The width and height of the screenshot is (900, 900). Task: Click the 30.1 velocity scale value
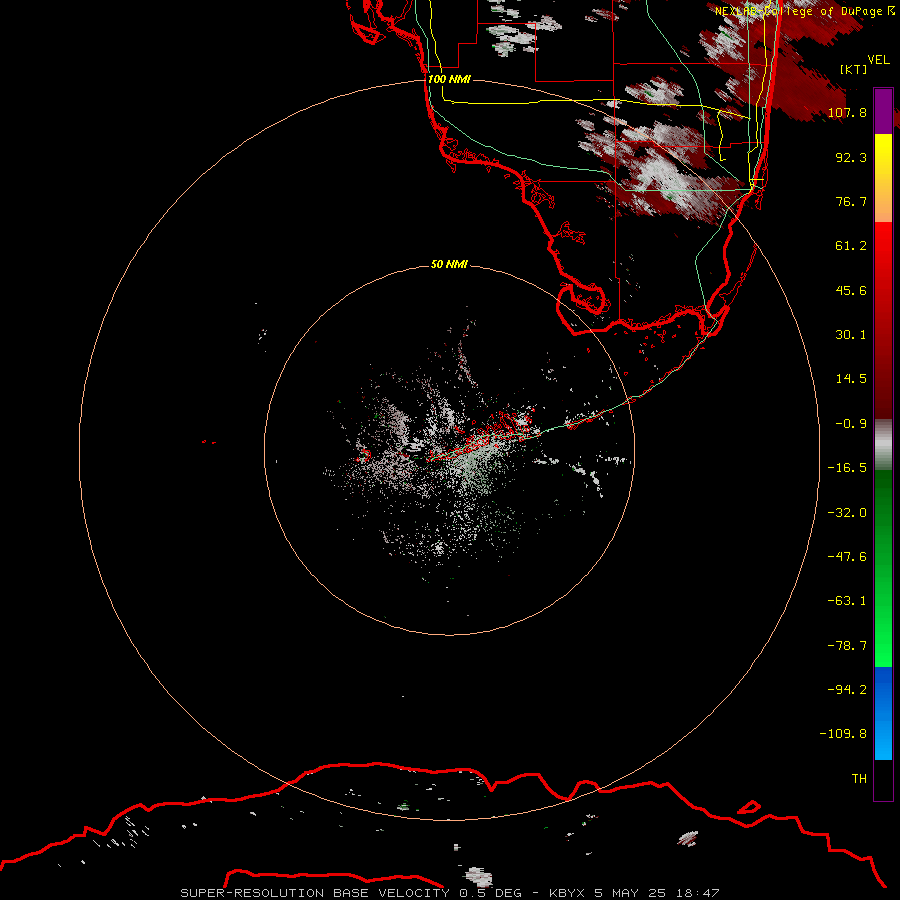851,335
